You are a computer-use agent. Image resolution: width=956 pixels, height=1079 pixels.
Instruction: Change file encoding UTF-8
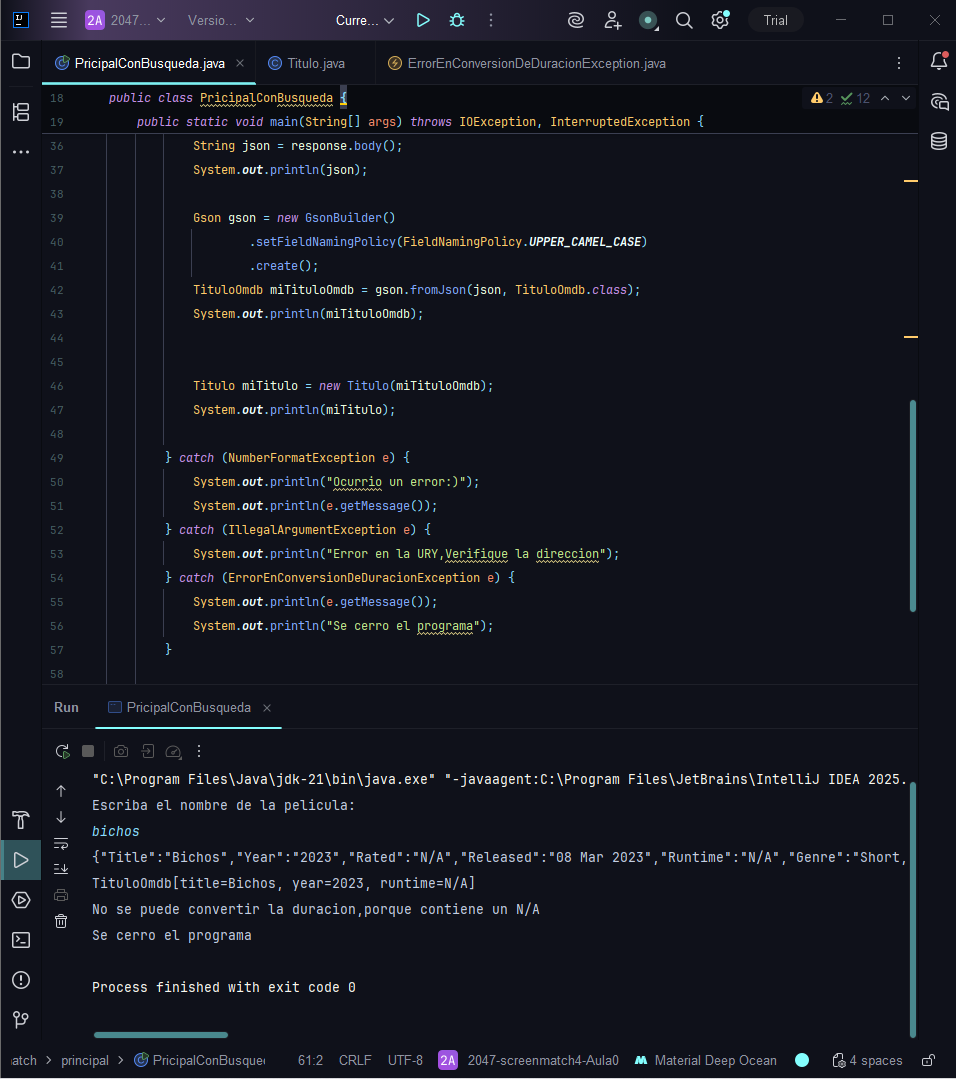pyautogui.click(x=405, y=1060)
